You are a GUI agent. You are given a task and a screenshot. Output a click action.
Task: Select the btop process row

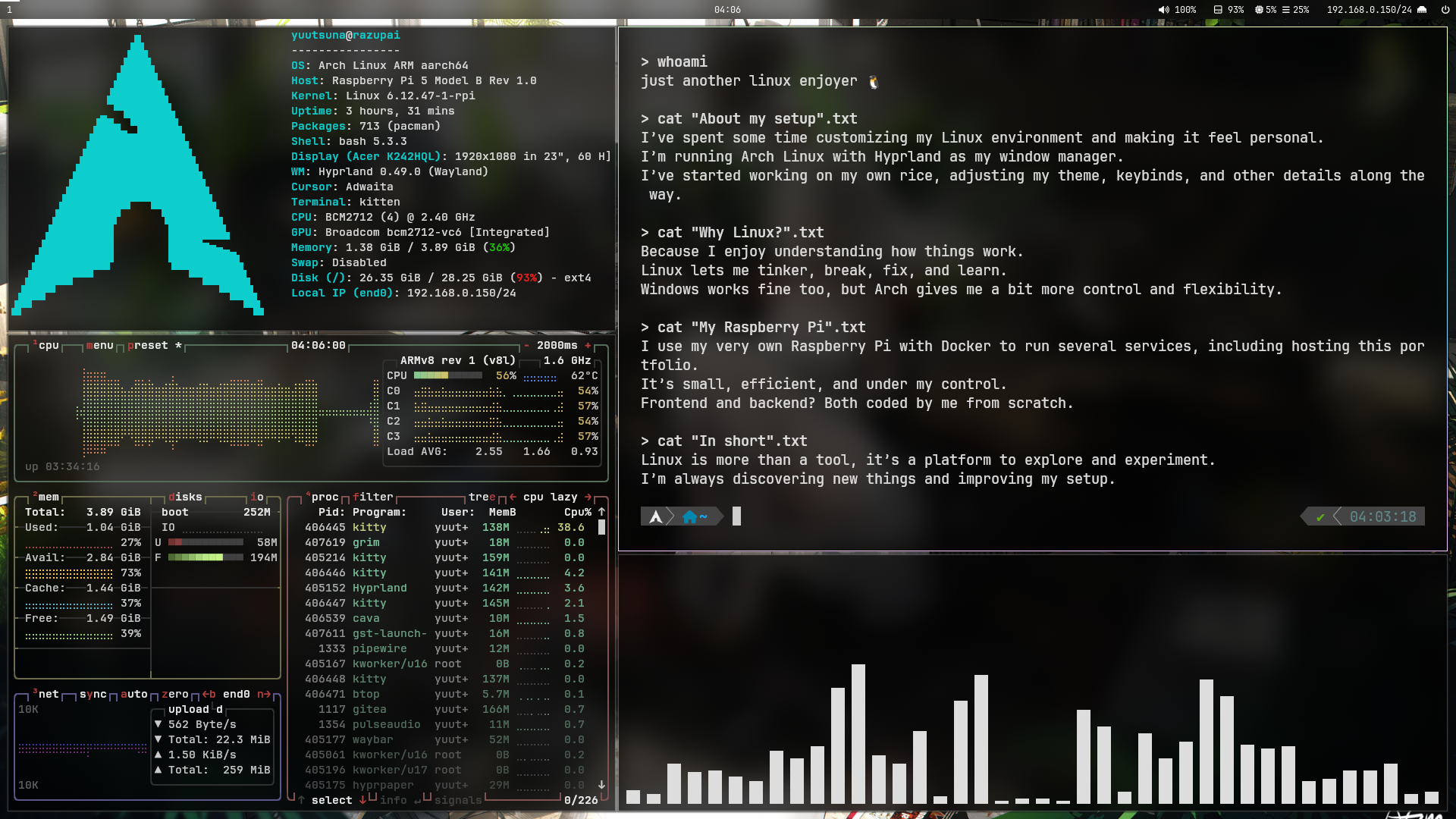[x=444, y=695]
